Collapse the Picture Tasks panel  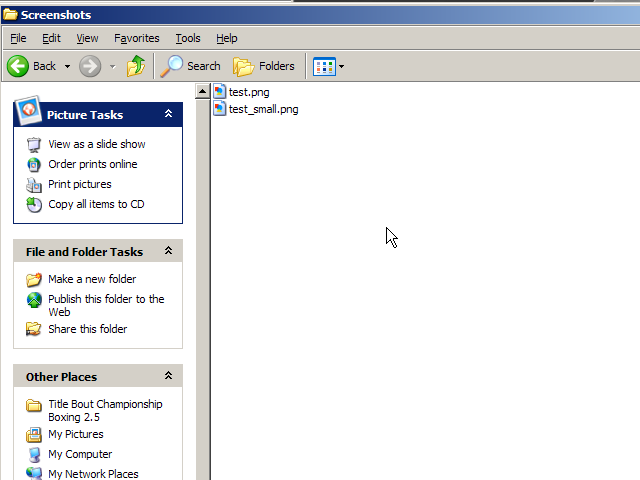tap(168, 114)
